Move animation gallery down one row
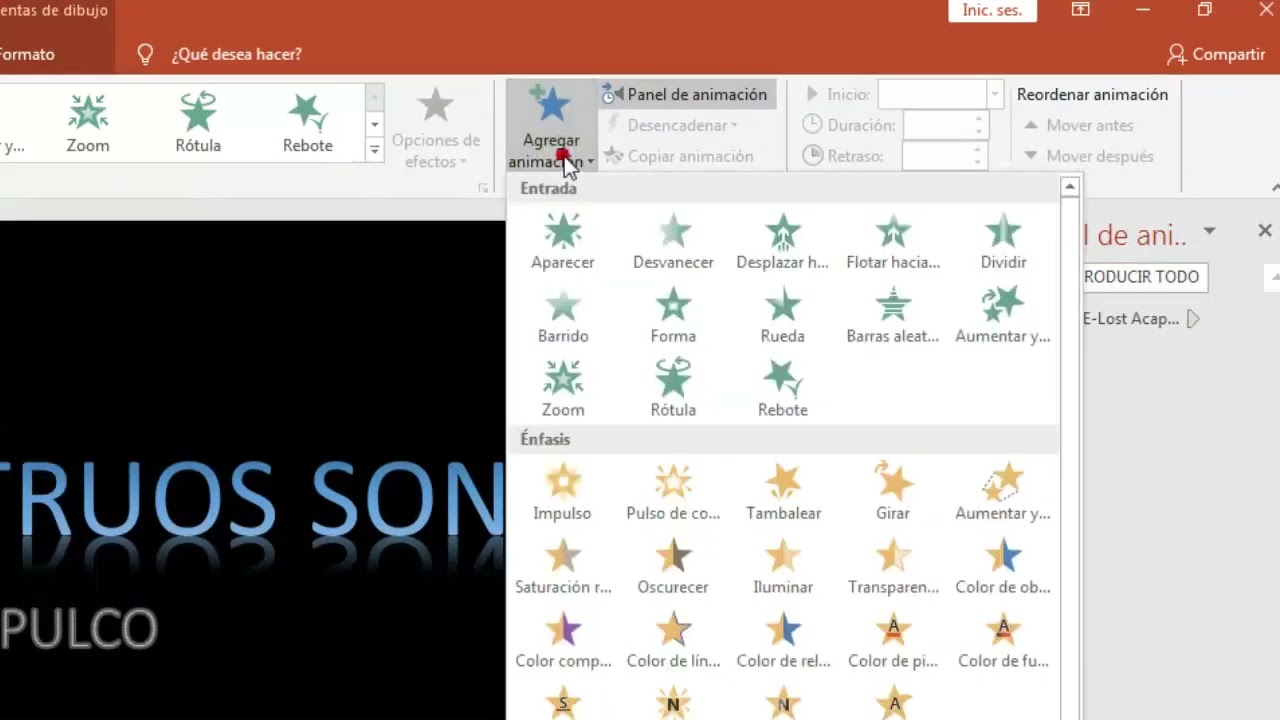 (x=375, y=125)
